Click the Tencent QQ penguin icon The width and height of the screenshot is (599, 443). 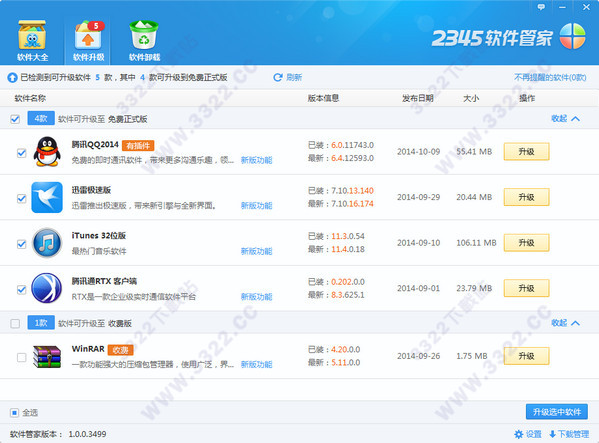pos(47,152)
